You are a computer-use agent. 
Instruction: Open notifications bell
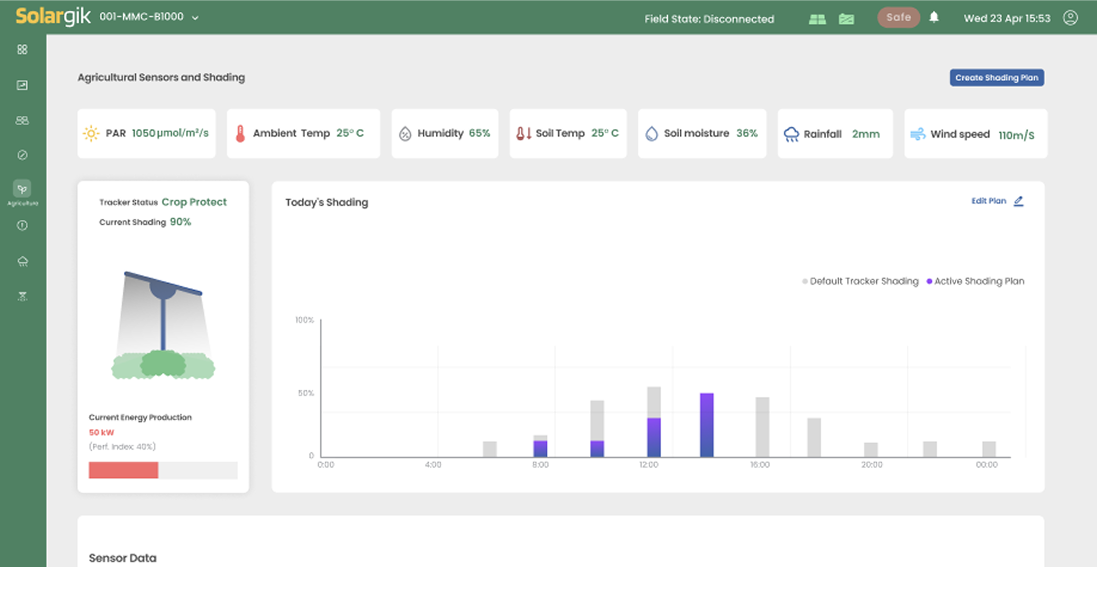(x=934, y=17)
